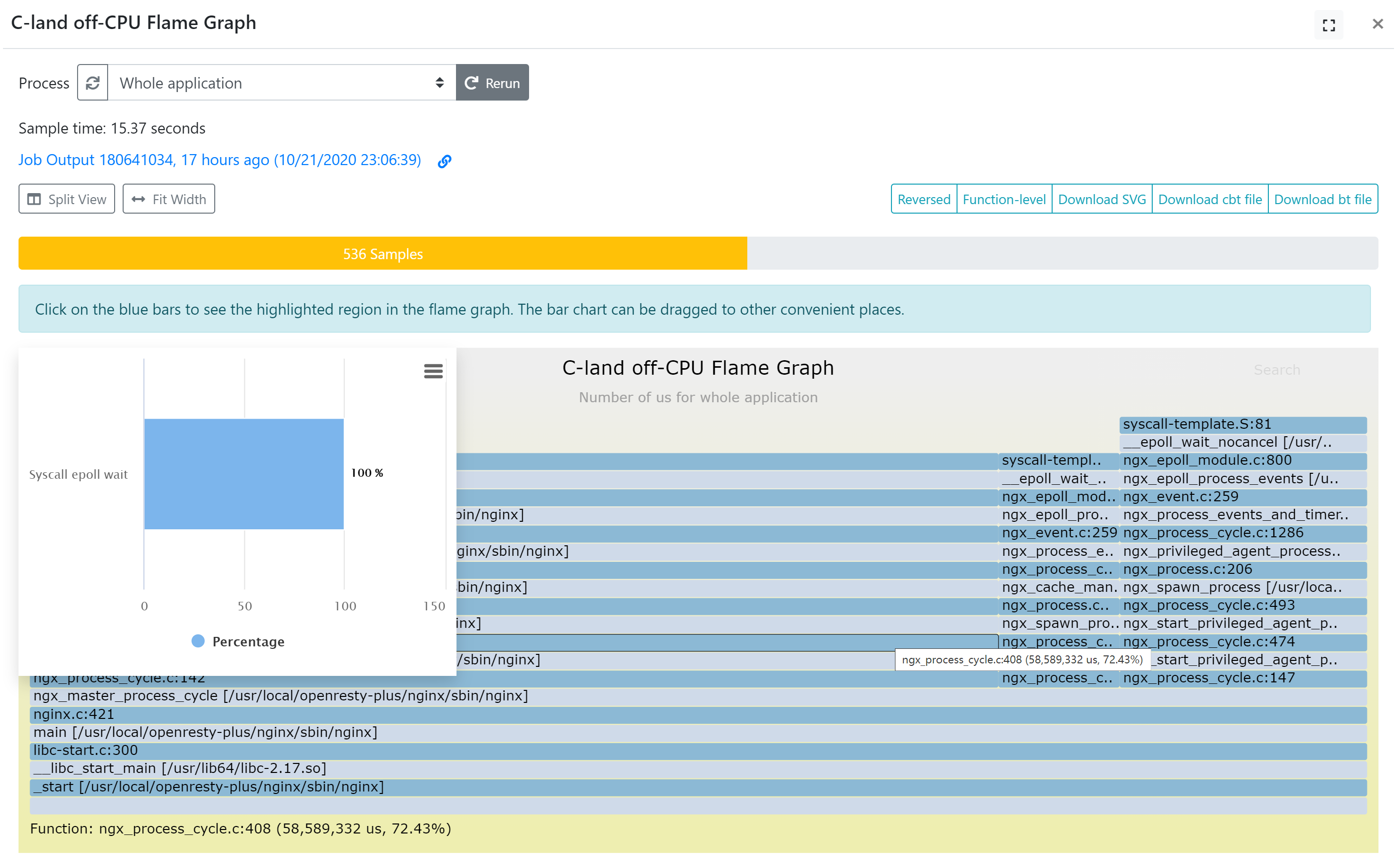Click the bottom unlabeled root frame
The image size is (1400, 866).
(x=698, y=805)
